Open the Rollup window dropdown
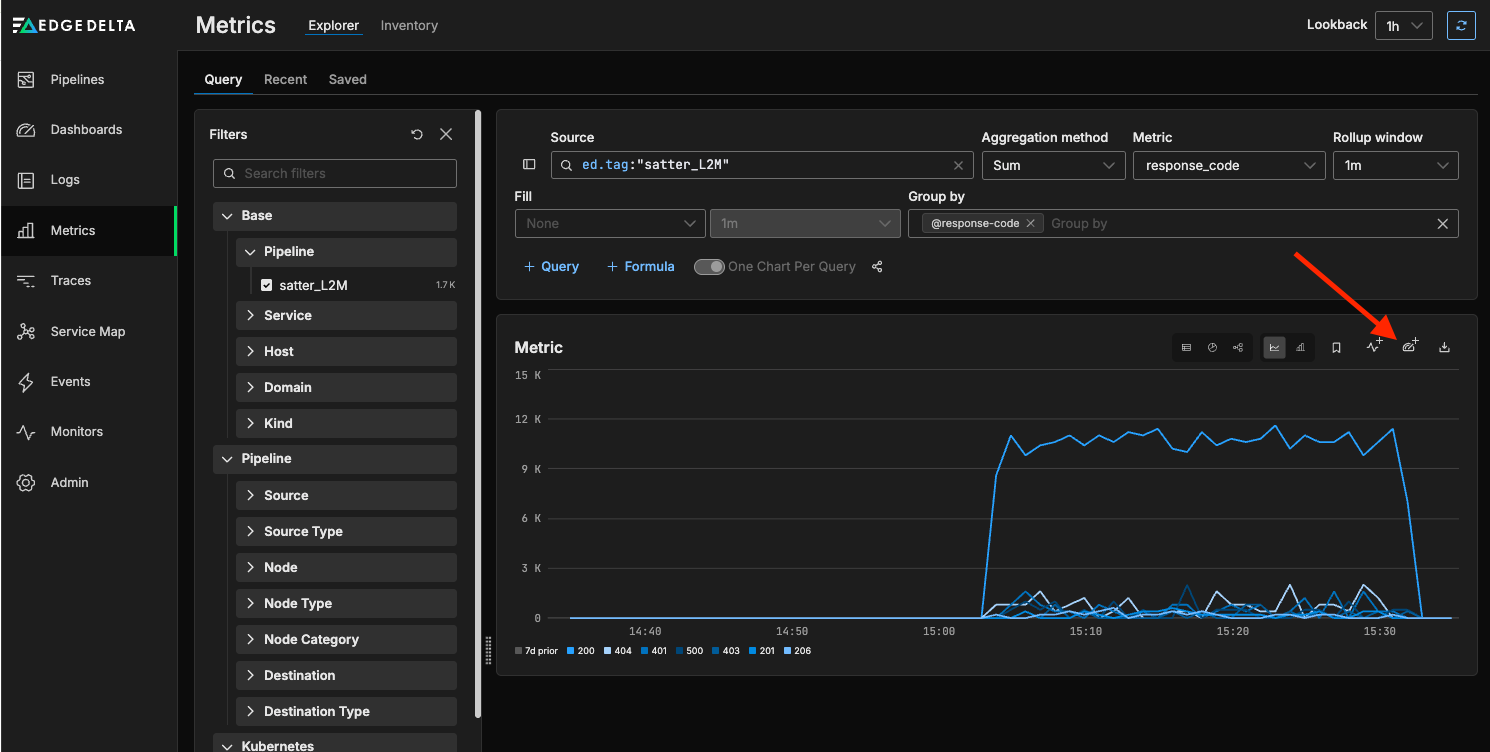Viewport: 1490px width, 752px height. pyautogui.click(x=1395, y=165)
